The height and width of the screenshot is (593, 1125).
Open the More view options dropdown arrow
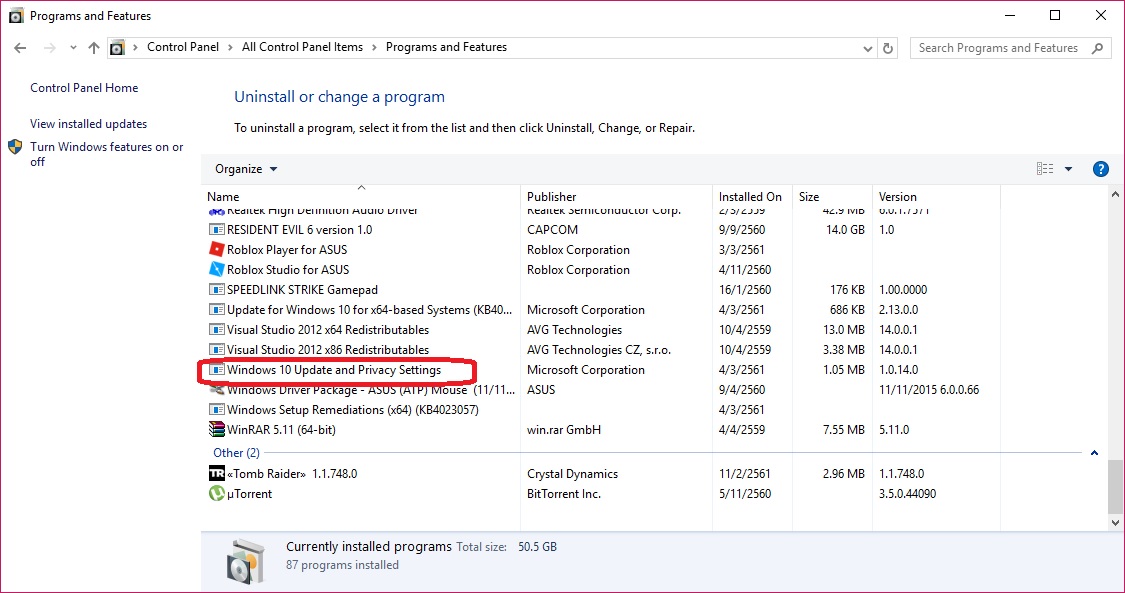[1068, 169]
